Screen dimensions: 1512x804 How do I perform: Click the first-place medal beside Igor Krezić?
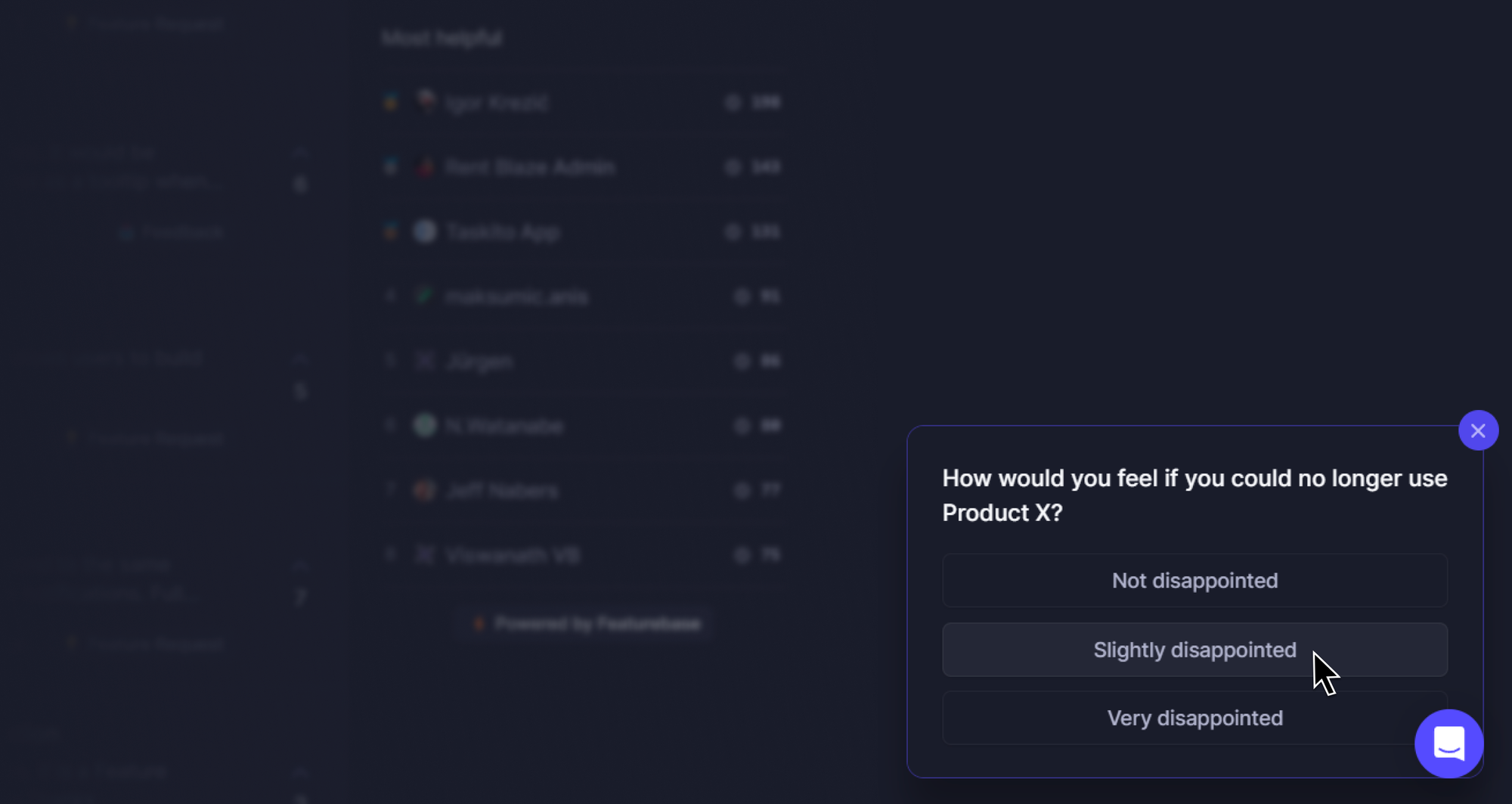pyautogui.click(x=390, y=102)
